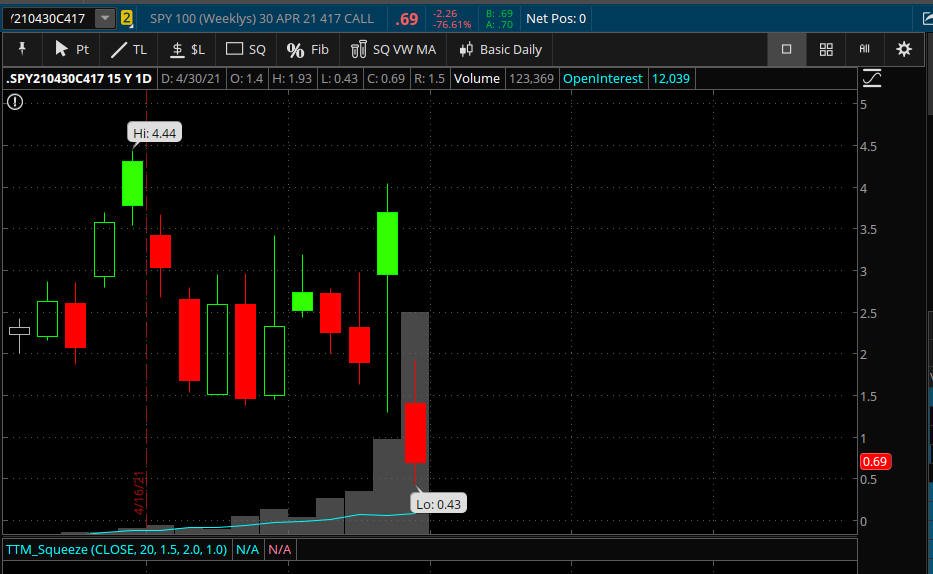Viewport: 933px width, 574px height.
Task: Click the symbol entry field
Action: pos(50,18)
